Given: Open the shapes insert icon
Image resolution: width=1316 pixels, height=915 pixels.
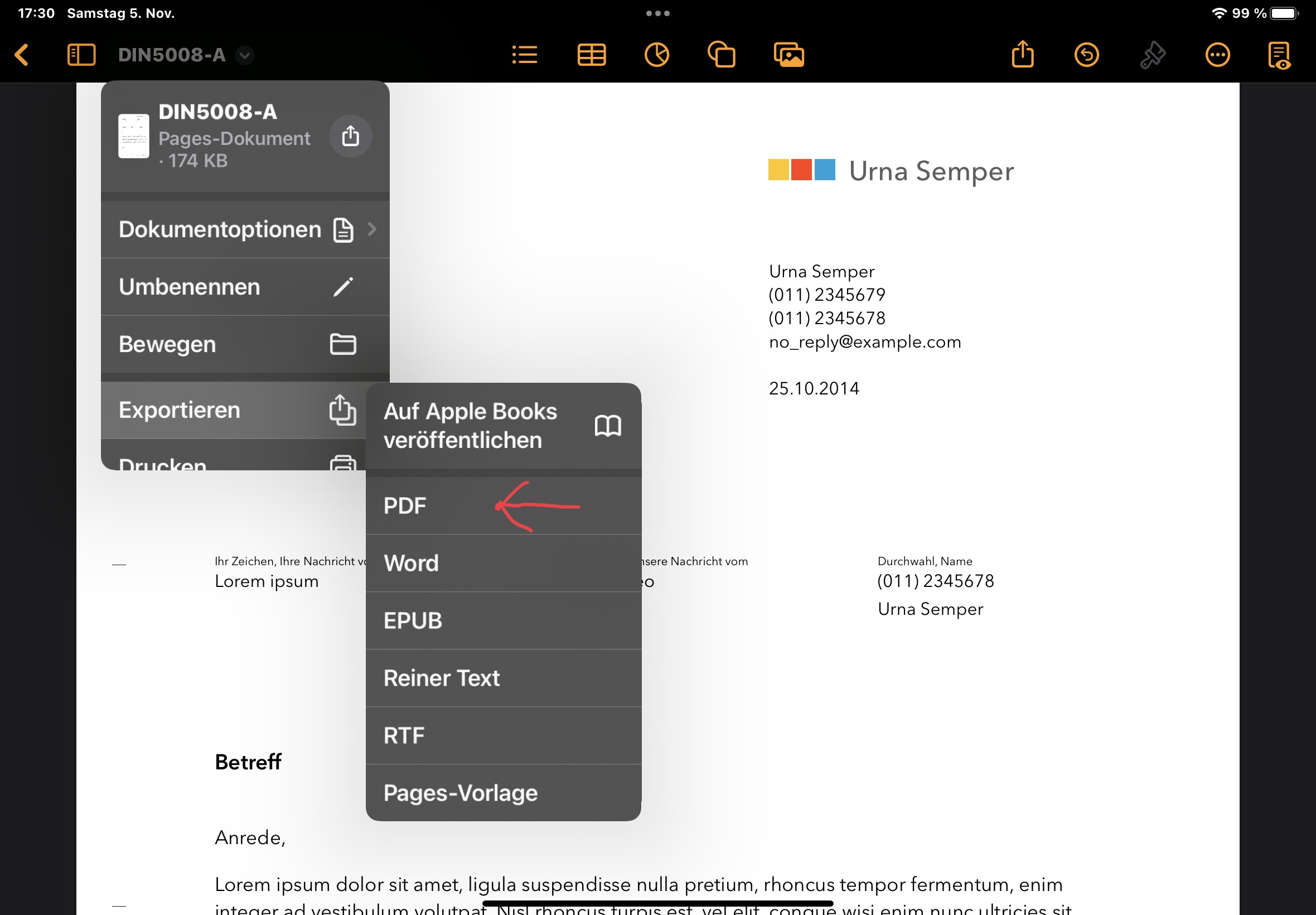Looking at the screenshot, I should click(722, 55).
